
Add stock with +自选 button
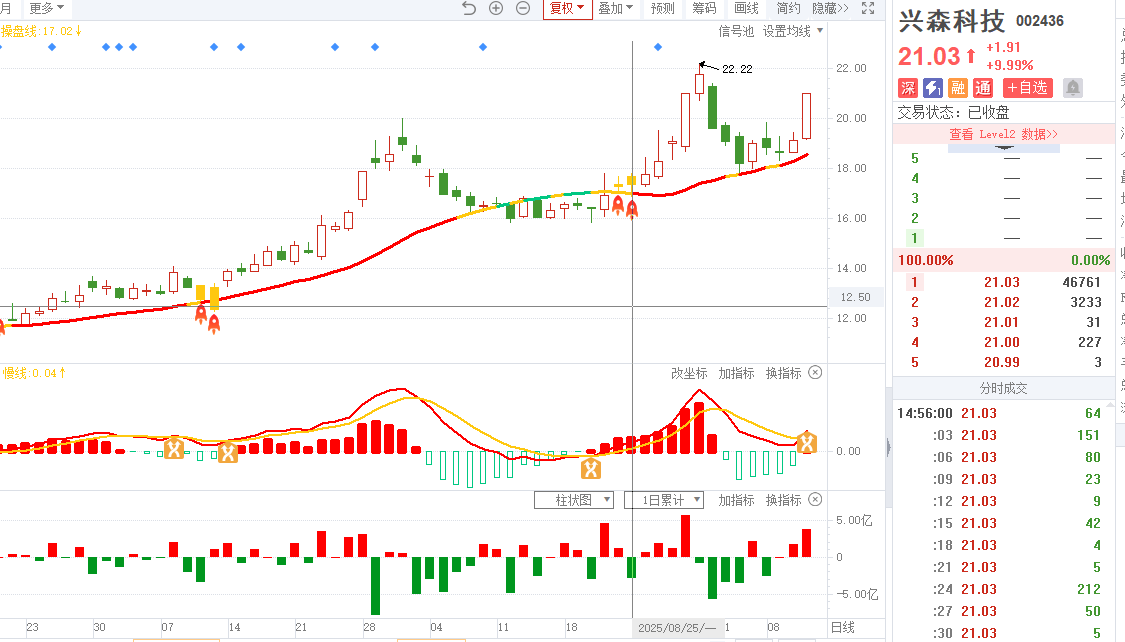(1027, 88)
